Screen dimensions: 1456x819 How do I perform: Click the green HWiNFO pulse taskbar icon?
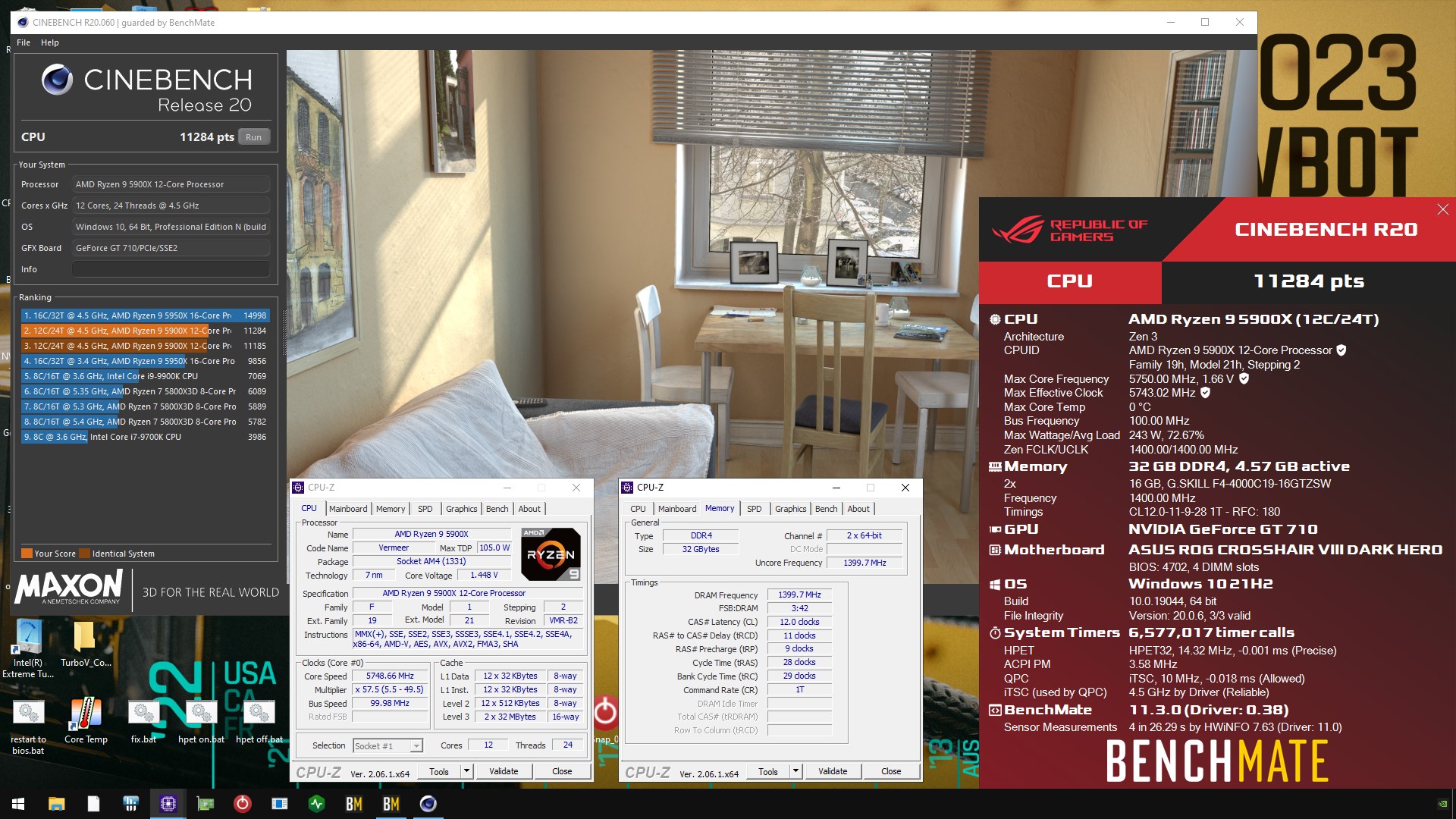(317, 804)
